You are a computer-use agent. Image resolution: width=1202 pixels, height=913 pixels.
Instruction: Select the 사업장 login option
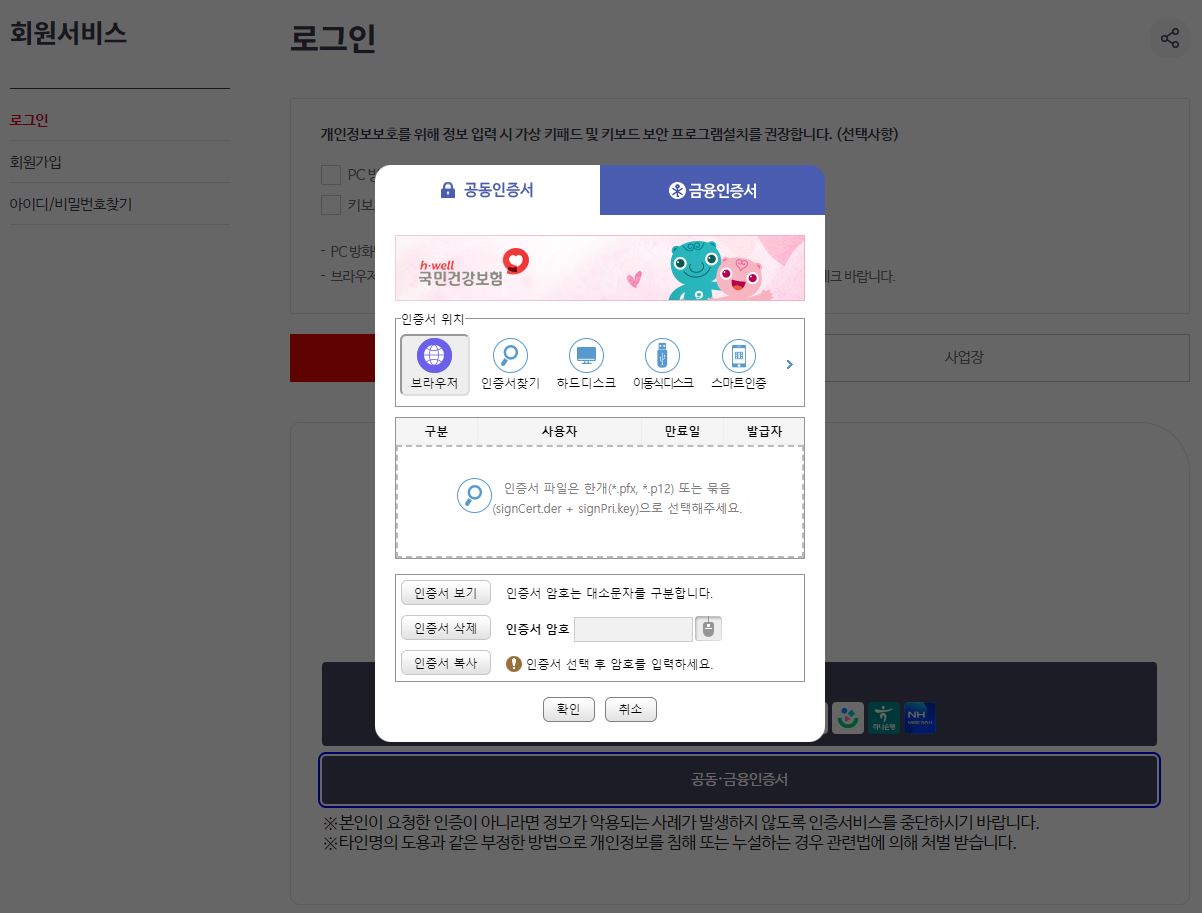(x=963, y=357)
